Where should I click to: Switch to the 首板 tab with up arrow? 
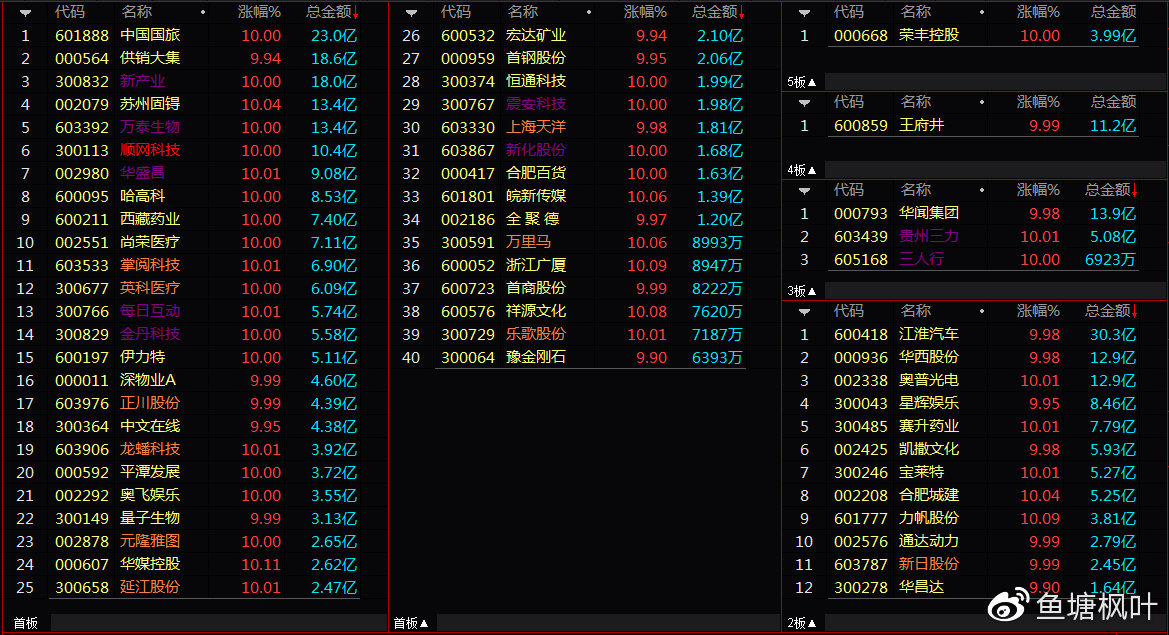pyautogui.click(x=411, y=623)
